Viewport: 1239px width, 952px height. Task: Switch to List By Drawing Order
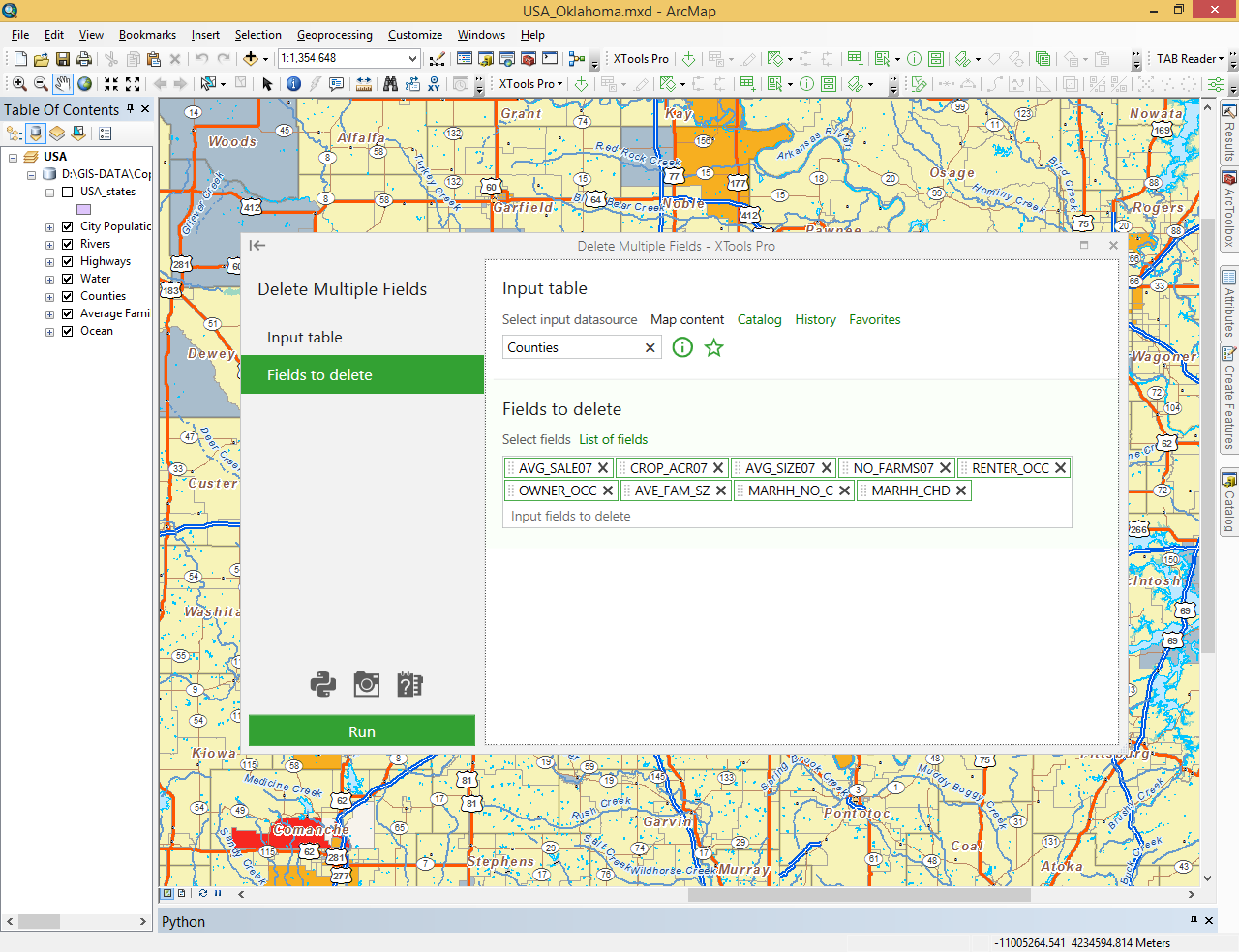[15, 134]
